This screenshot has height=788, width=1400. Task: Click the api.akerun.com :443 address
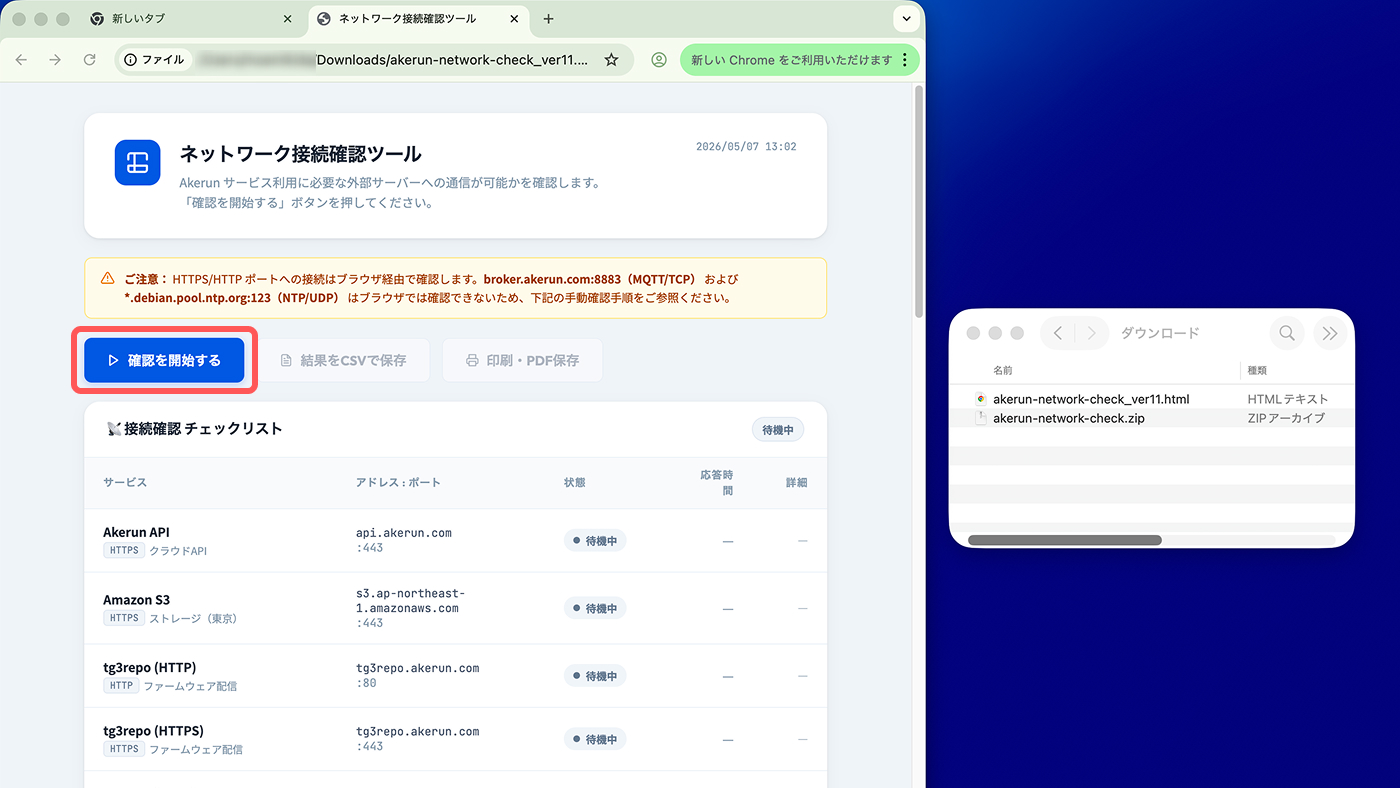[x=404, y=540]
